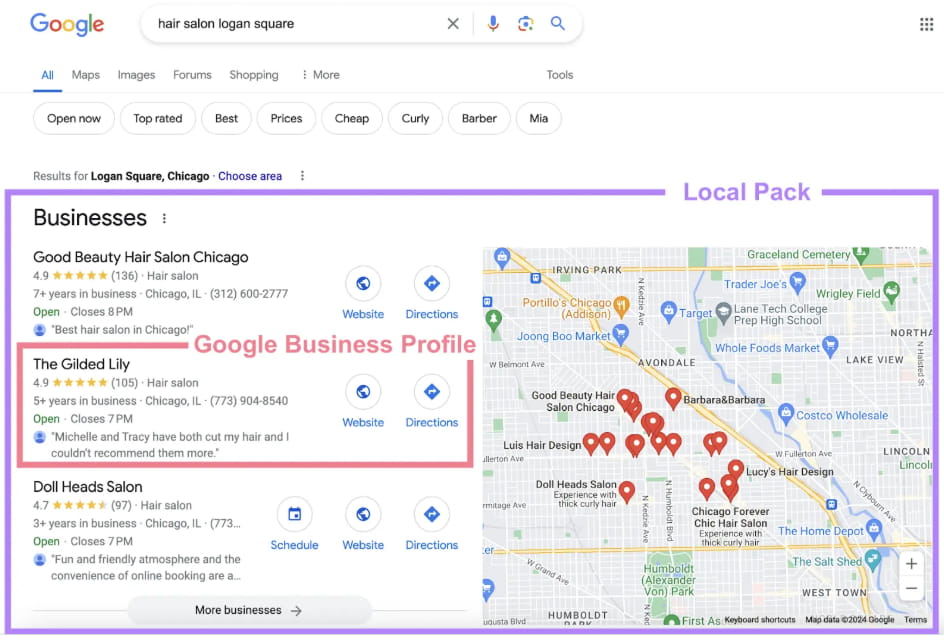The width and height of the screenshot is (944, 640).
Task: Click the magnifying glass search icon
Action: 557,24
